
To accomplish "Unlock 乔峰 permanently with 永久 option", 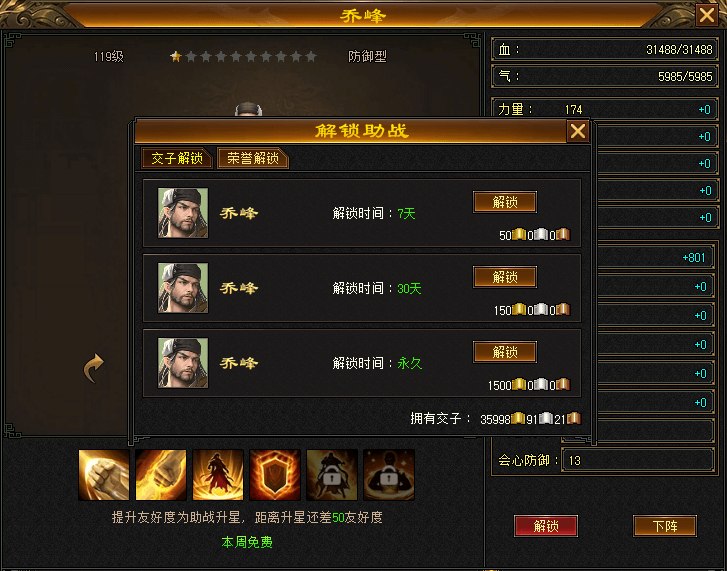I will click(505, 352).
